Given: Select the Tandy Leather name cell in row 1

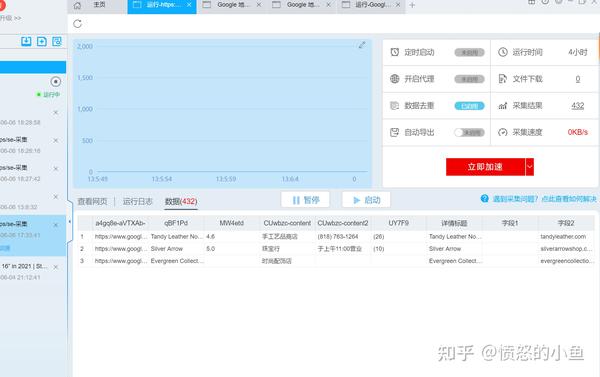Looking at the screenshot, I should click(176, 237).
